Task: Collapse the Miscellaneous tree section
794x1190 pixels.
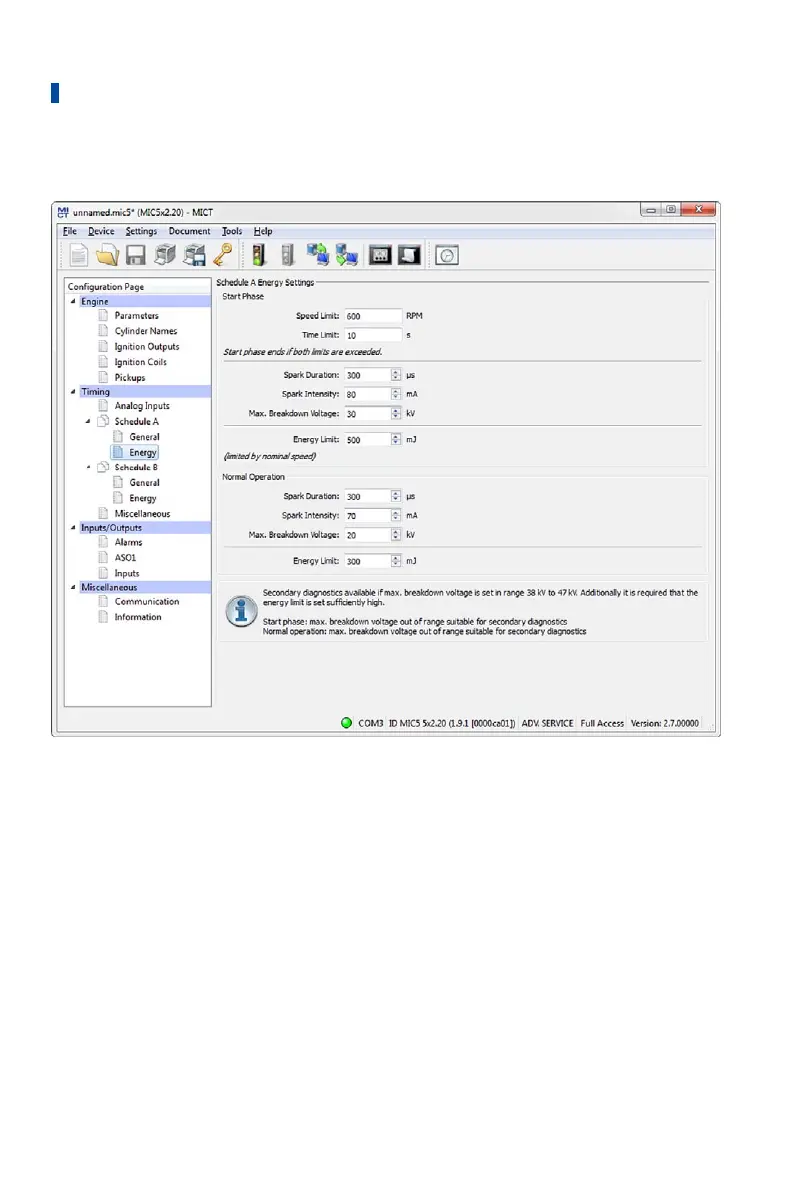Action: (x=74, y=587)
